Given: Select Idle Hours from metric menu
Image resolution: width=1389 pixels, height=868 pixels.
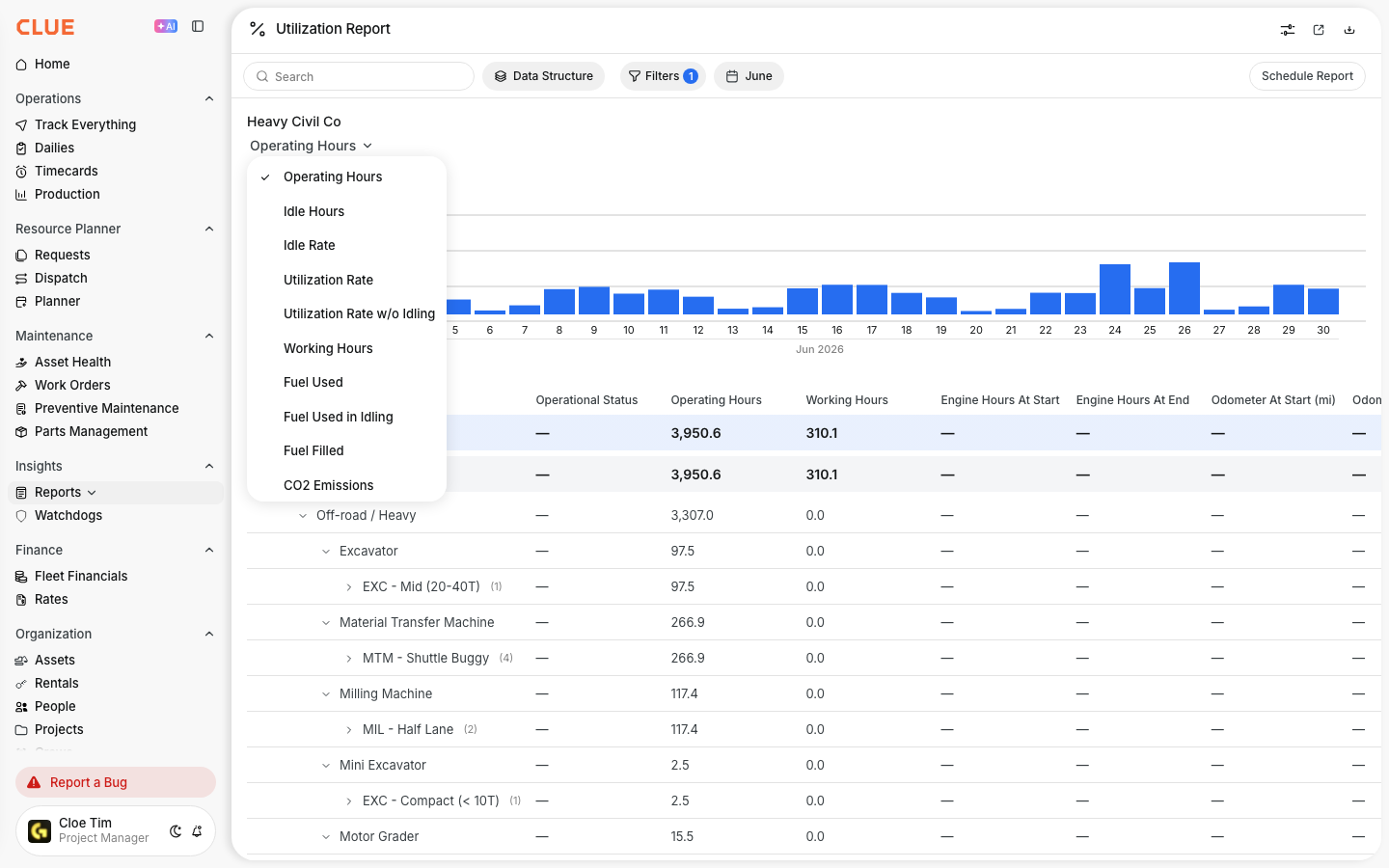Looking at the screenshot, I should [x=313, y=211].
